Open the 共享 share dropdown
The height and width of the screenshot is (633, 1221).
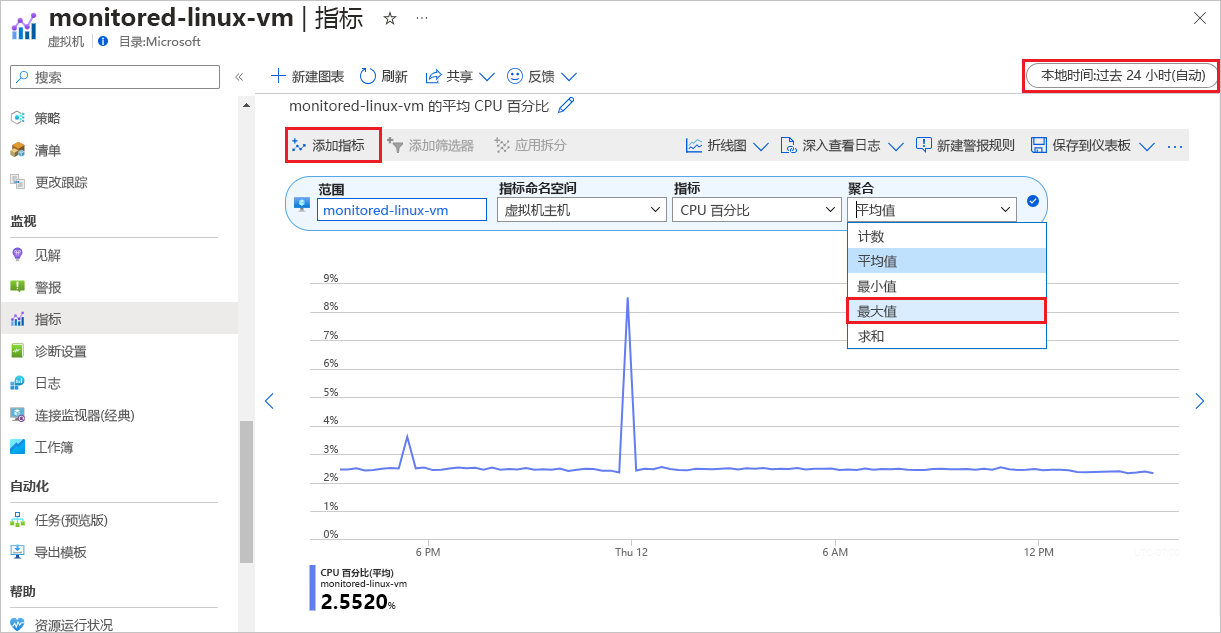pyautogui.click(x=460, y=76)
